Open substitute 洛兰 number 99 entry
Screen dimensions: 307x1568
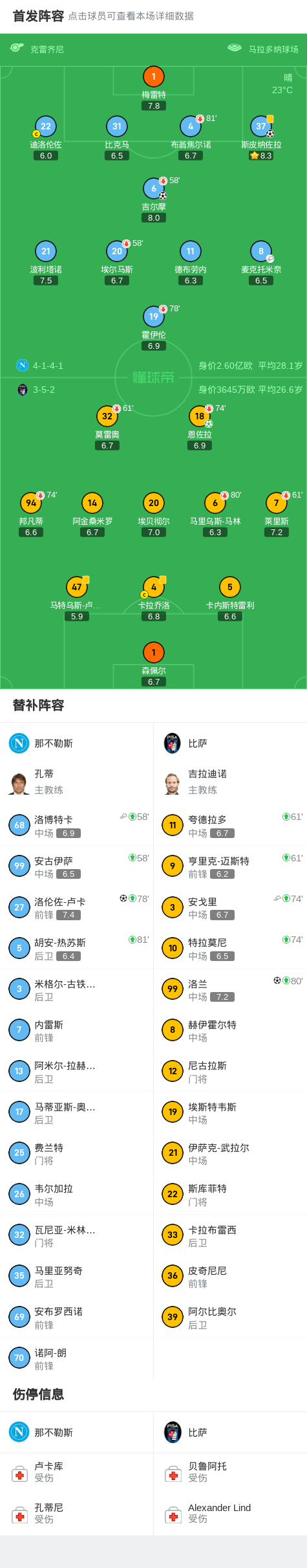(x=230, y=989)
